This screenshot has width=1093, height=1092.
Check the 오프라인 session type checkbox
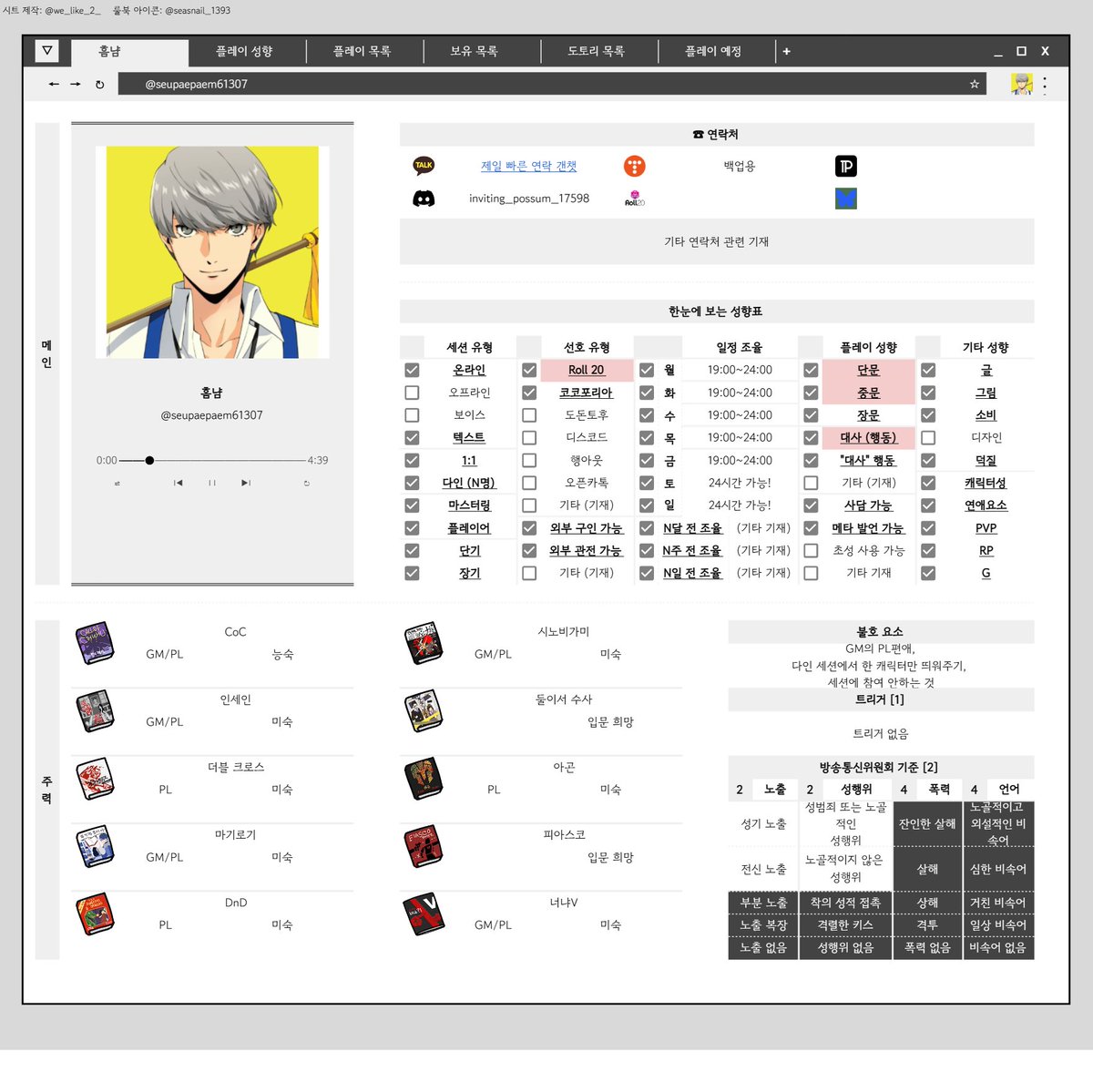(412, 393)
